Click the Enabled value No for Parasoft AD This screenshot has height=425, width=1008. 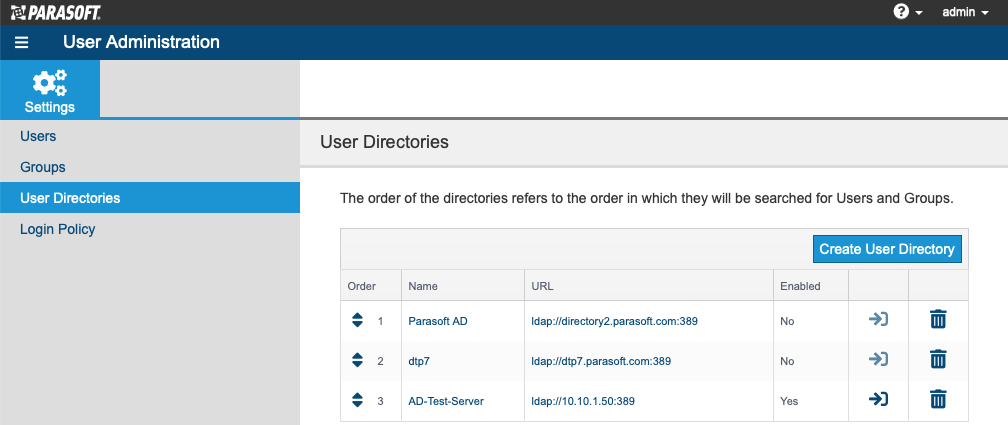point(788,321)
